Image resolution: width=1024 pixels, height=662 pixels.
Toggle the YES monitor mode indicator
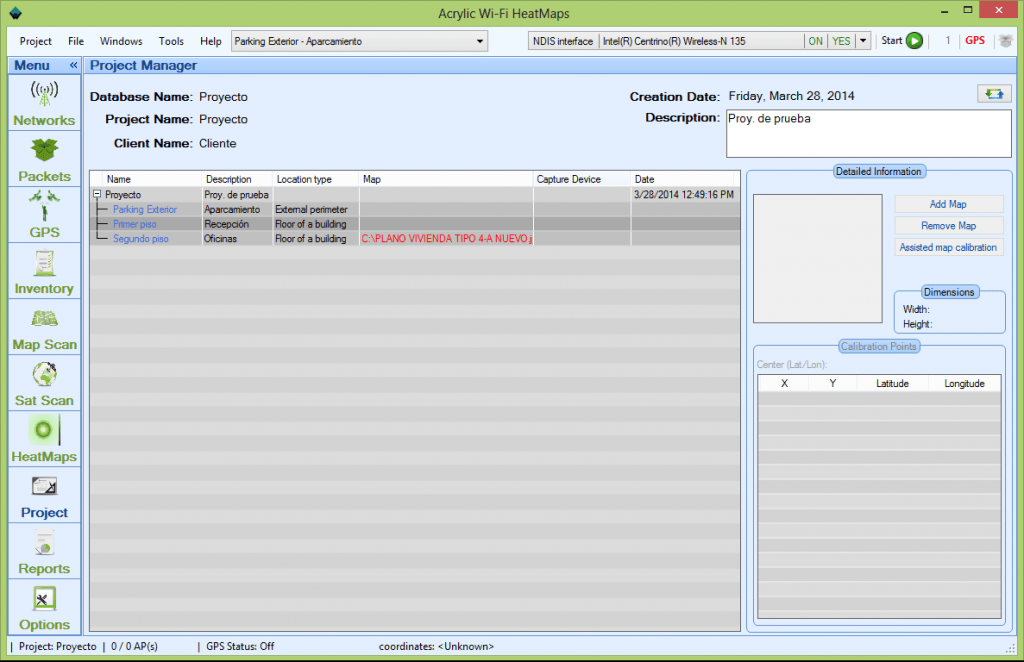(841, 41)
